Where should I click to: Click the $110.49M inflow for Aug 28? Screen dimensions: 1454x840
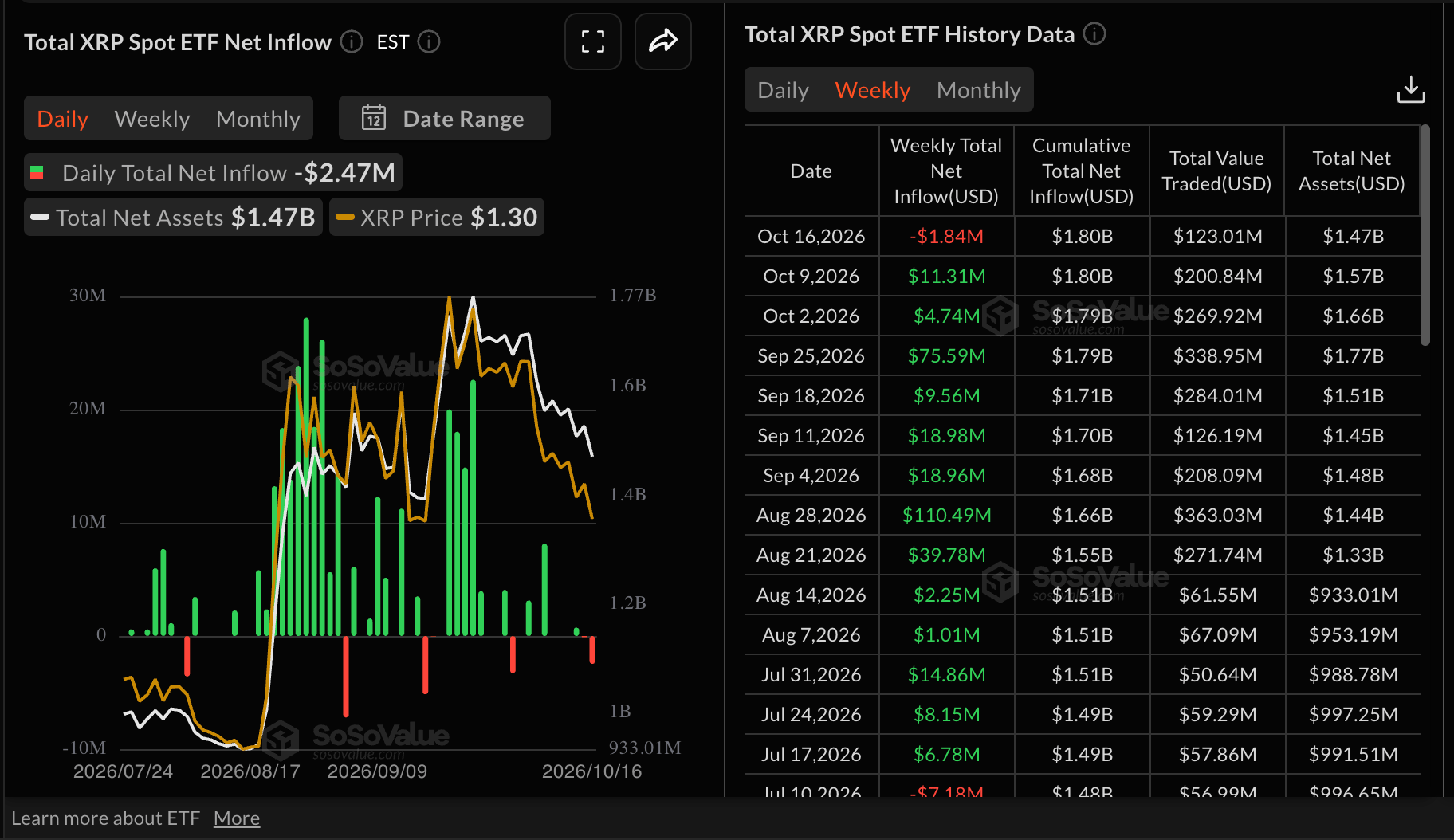[946, 515]
